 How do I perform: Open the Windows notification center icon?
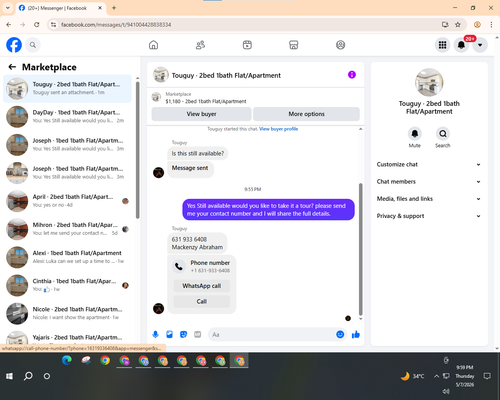[x=487, y=376]
